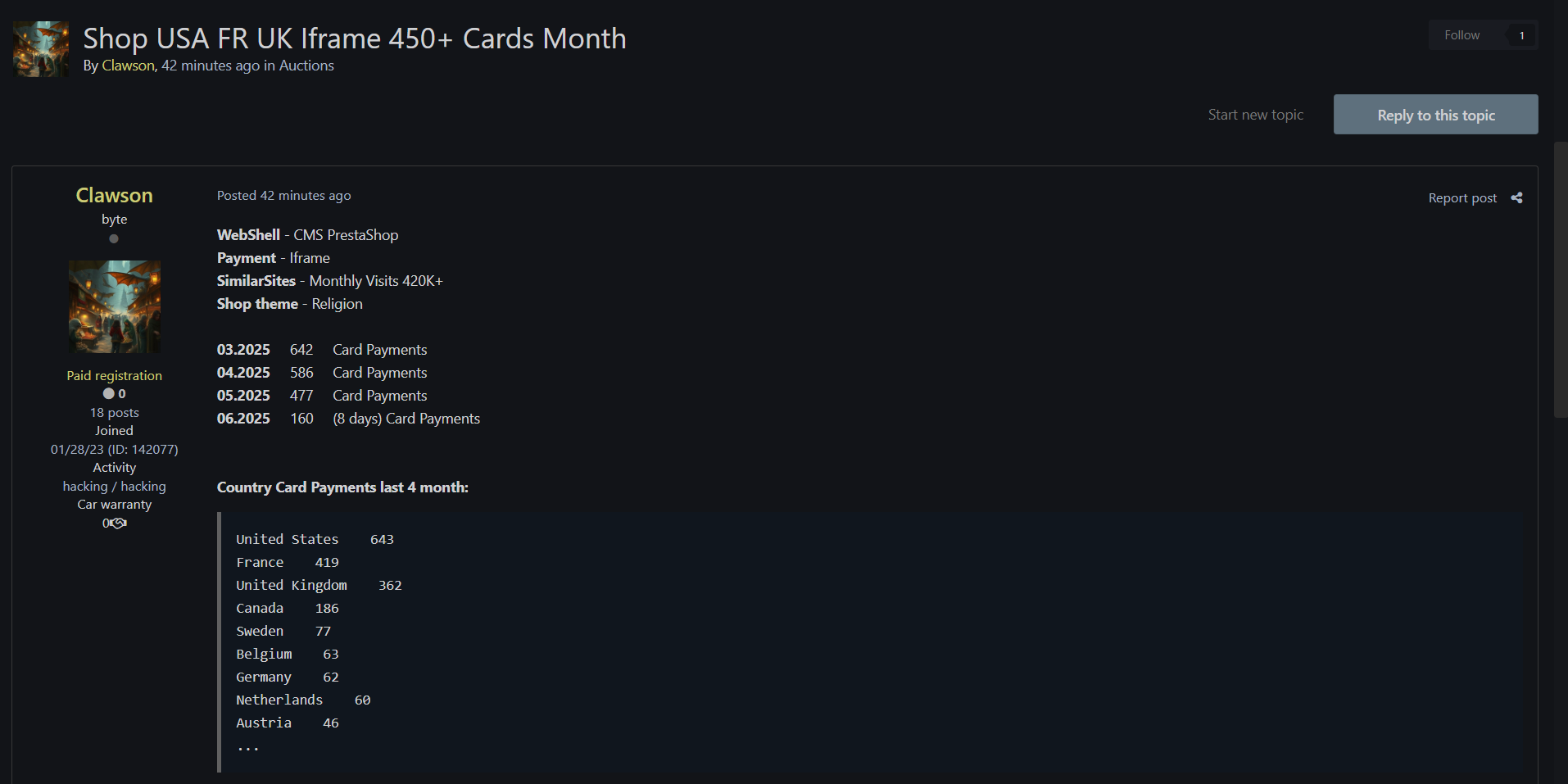View the follower count badge
This screenshot has height=784, width=1568.
coord(1521,35)
